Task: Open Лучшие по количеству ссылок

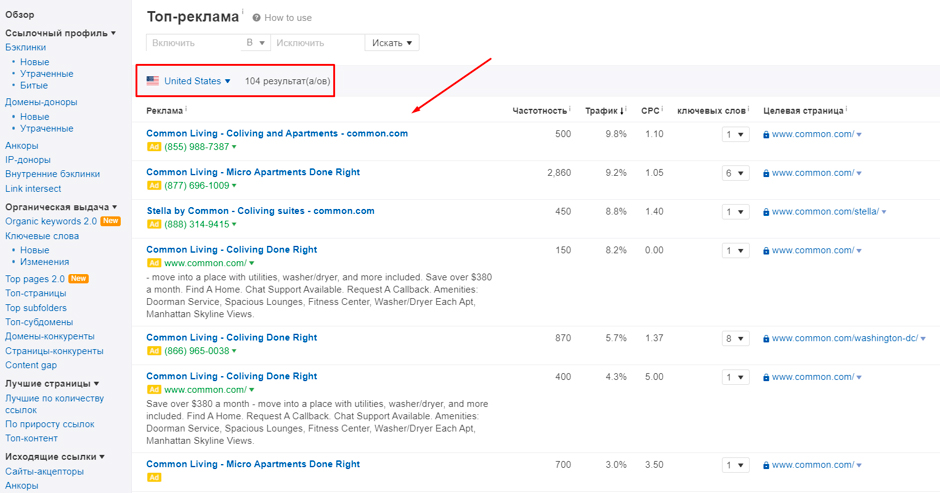Action: 55,404
